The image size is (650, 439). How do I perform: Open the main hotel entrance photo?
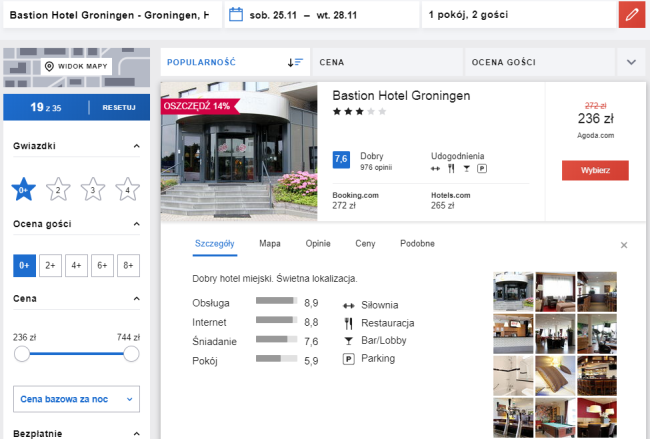pos(239,151)
